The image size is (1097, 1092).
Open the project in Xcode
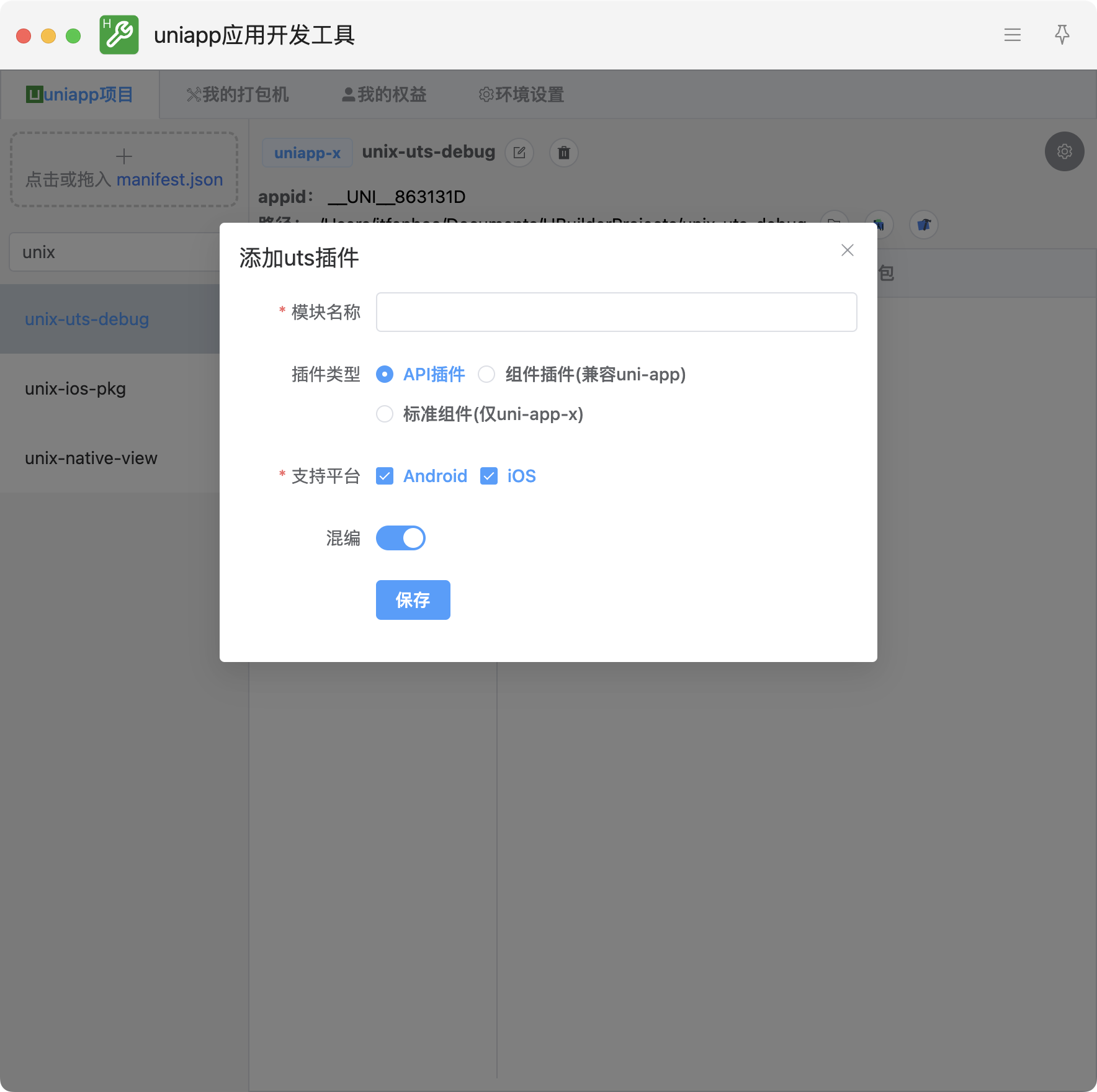924,224
